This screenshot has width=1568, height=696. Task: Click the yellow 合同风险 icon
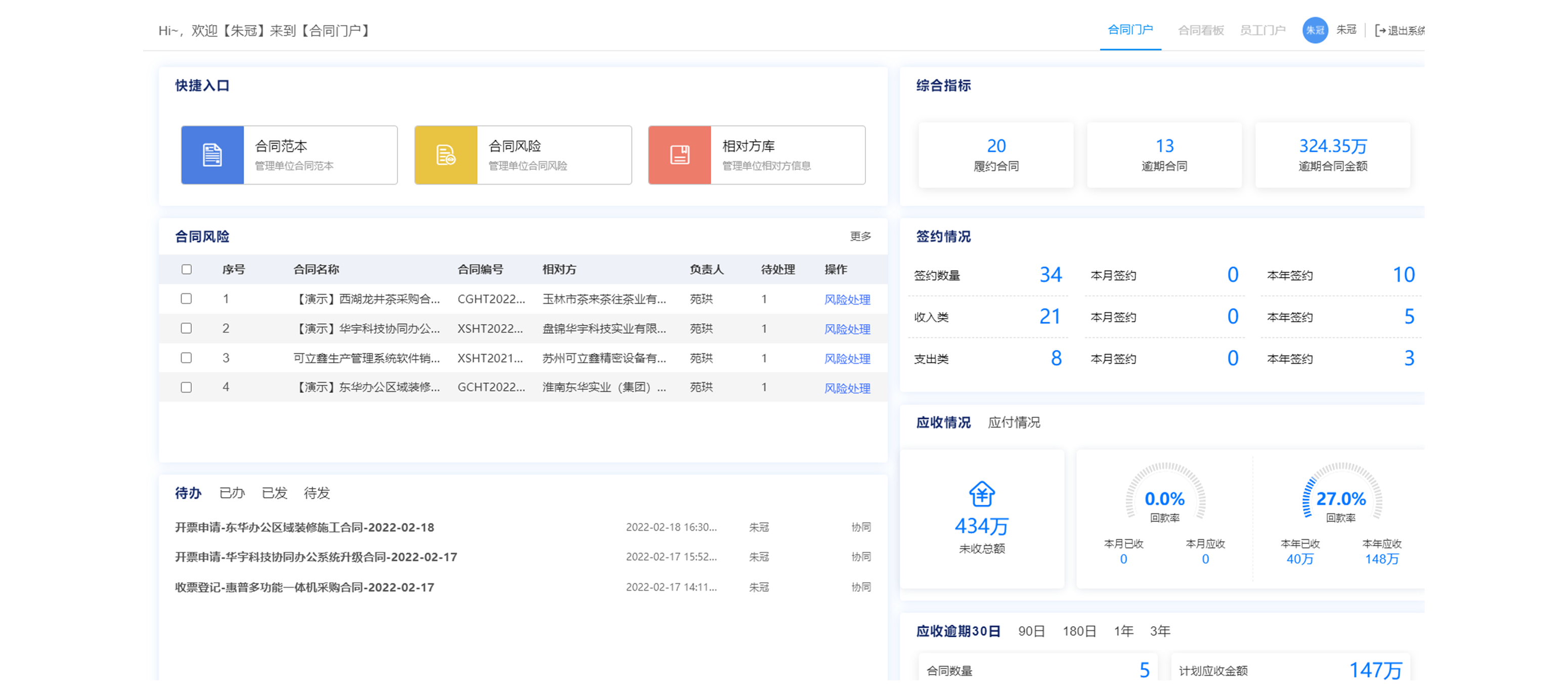point(446,155)
